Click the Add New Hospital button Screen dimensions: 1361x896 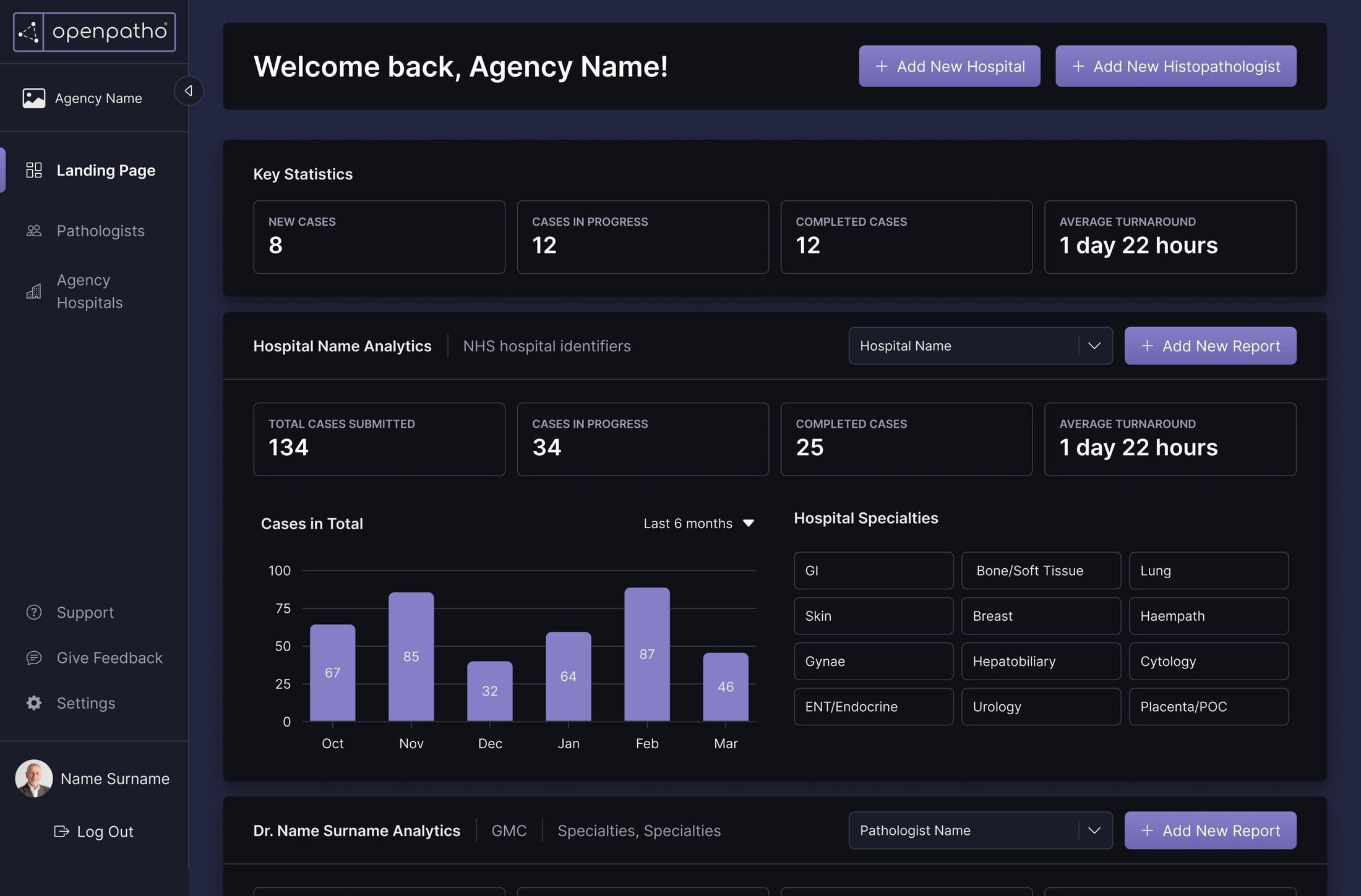pos(949,66)
